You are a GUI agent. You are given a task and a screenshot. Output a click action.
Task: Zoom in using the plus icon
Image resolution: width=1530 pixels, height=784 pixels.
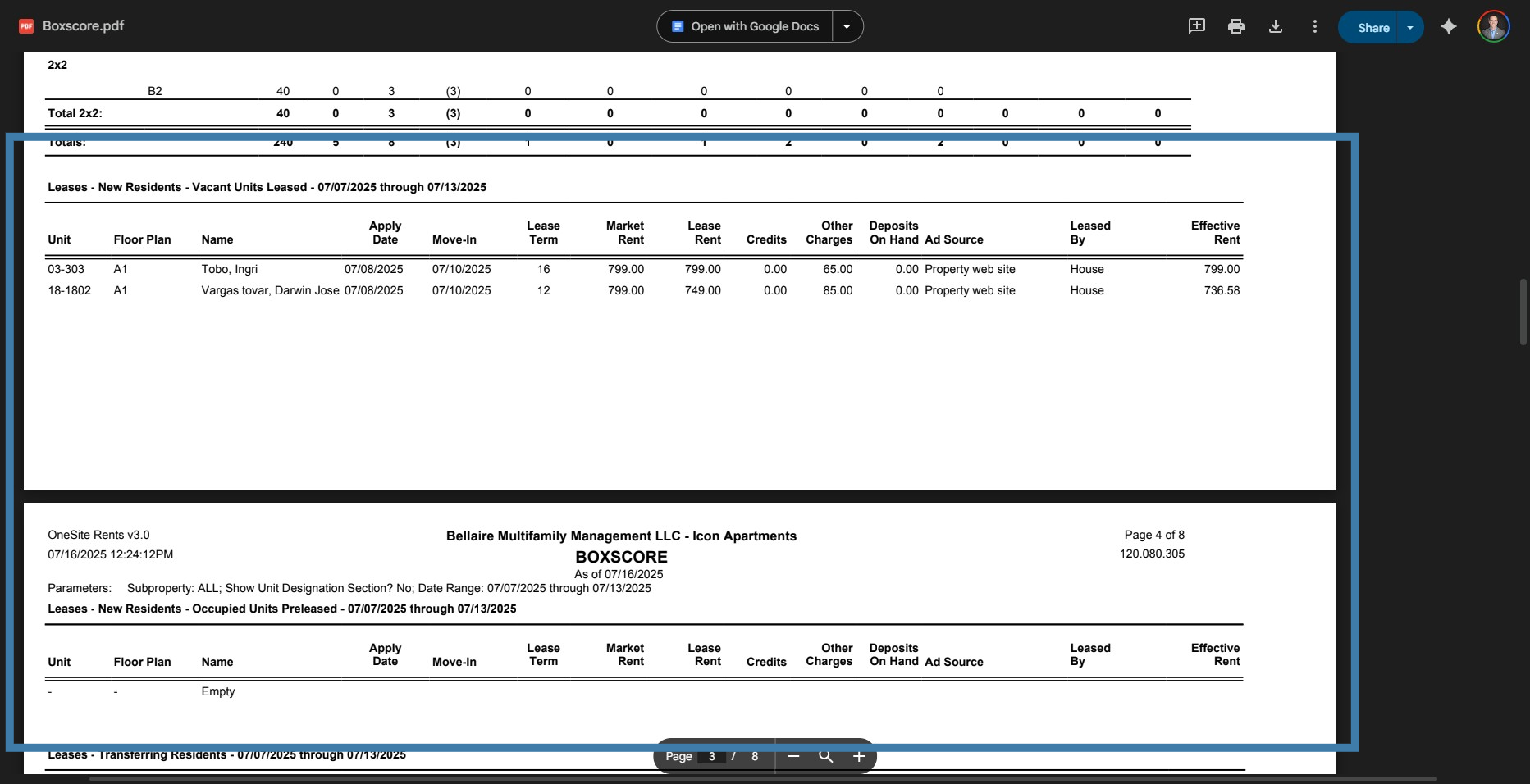click(x=858, y=756)
